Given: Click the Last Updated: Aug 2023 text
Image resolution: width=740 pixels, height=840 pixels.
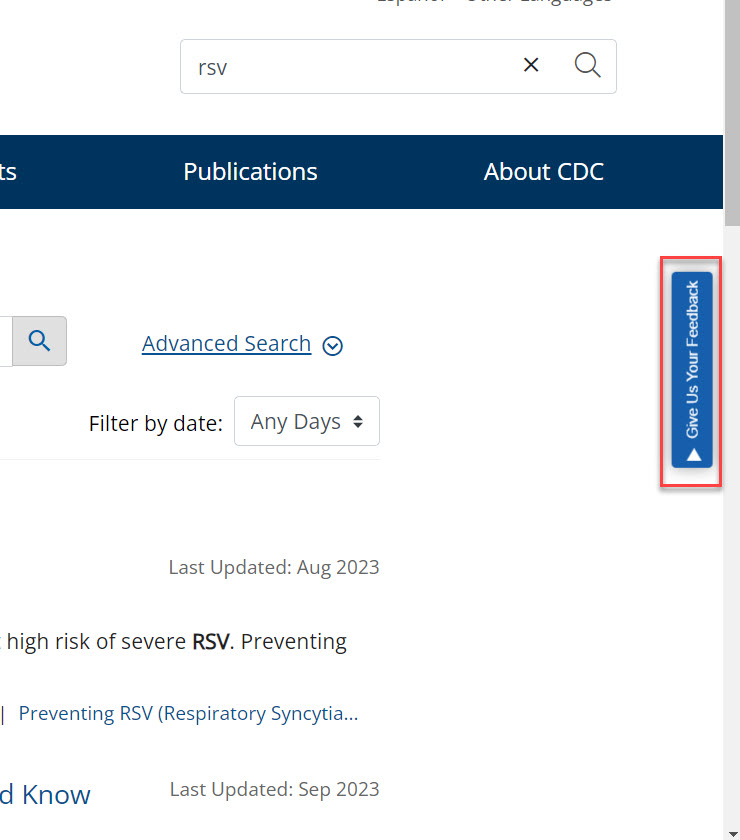Looking at the screenshot, I should click(x=274, y=567).
